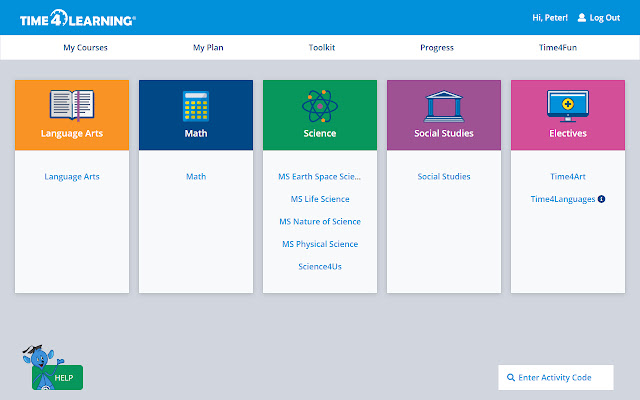
Task: Open the Language Arts course link
Action: click(72, 176)
